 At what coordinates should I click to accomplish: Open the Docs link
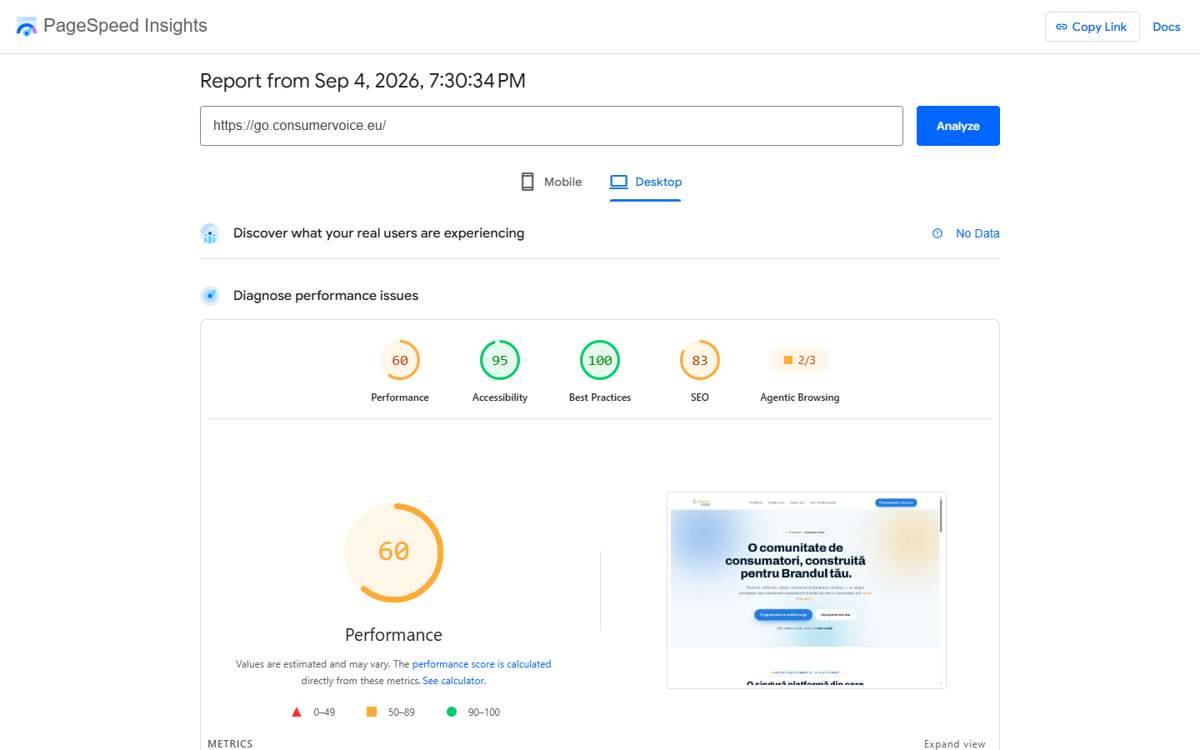[1166, 27]
